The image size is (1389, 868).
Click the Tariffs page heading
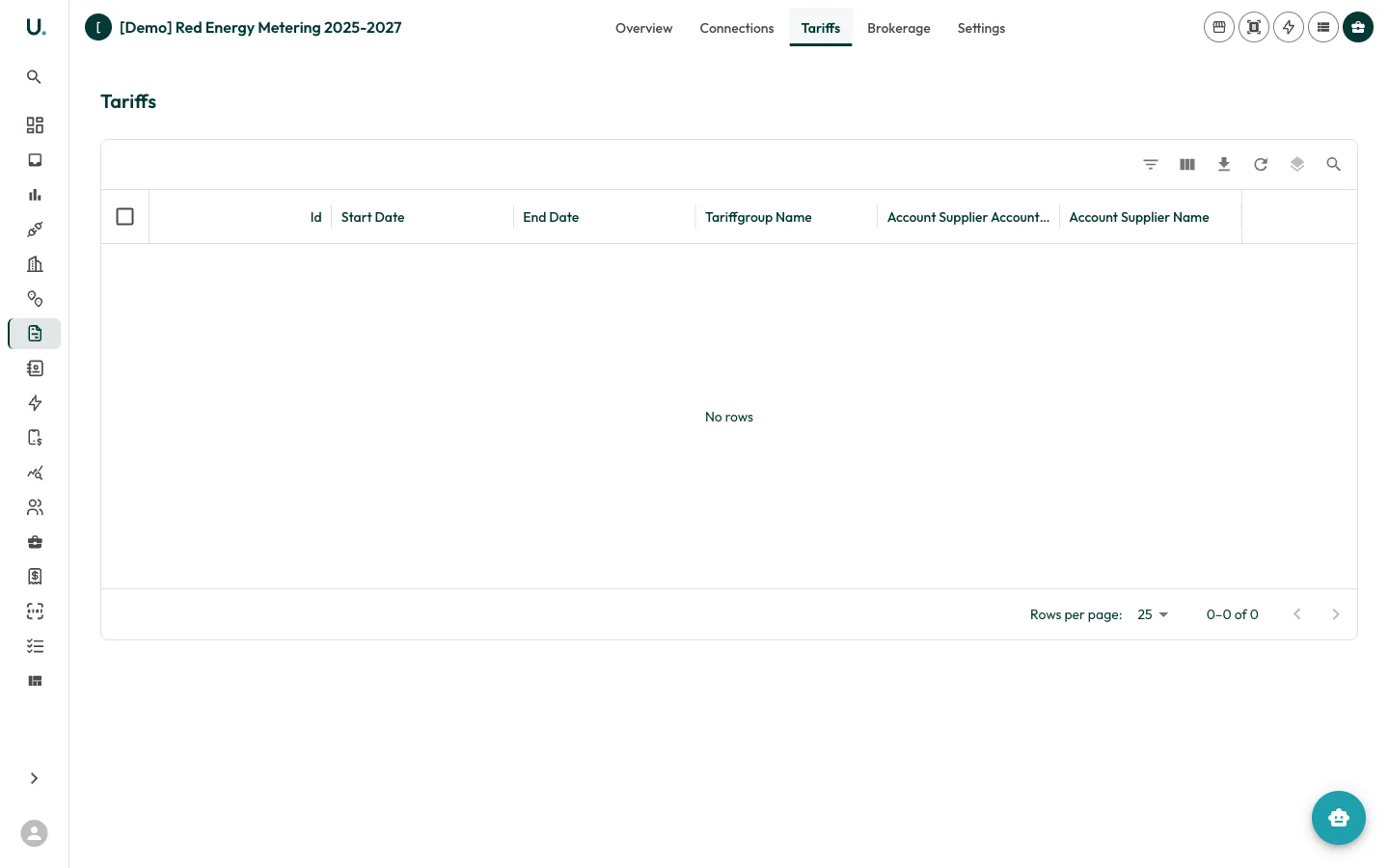pyautogui.click(x=128, y=101)
